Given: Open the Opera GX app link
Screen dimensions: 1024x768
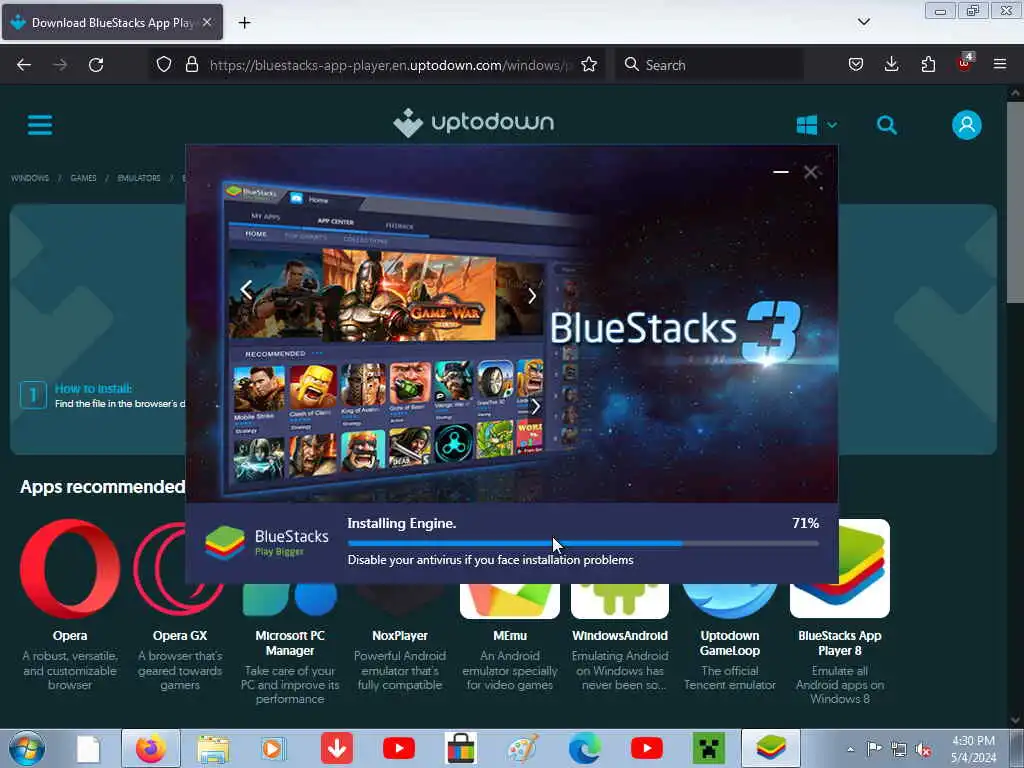Looking at the screenshot, I should [x=180, y=635].
